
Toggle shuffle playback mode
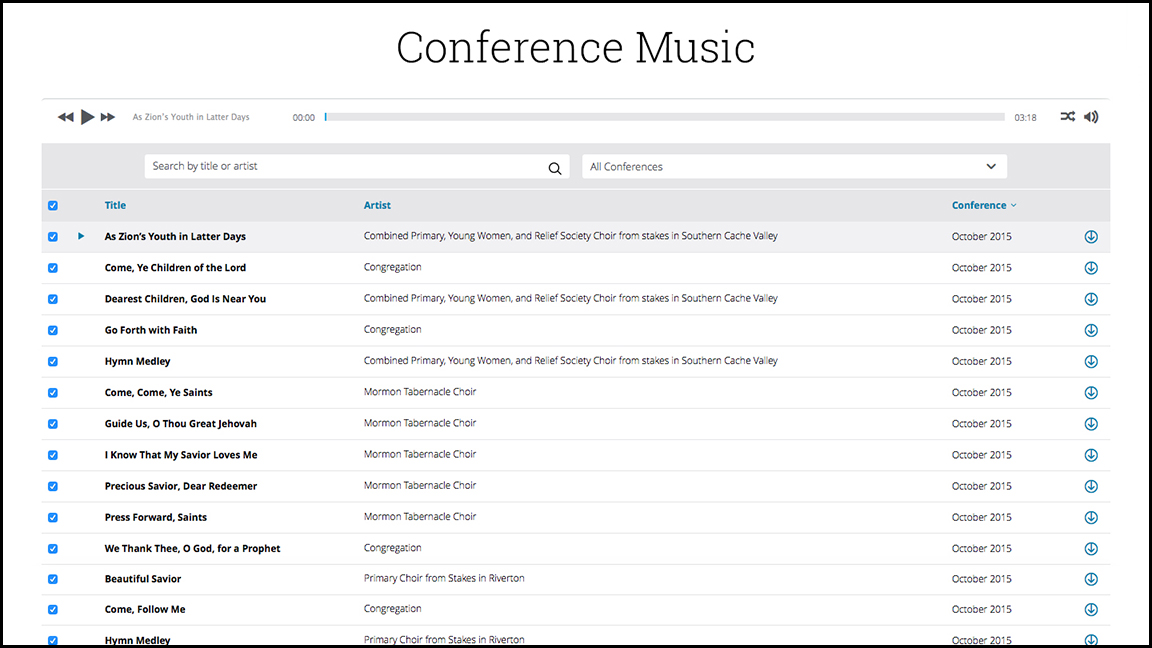[x=1068, y=117]
